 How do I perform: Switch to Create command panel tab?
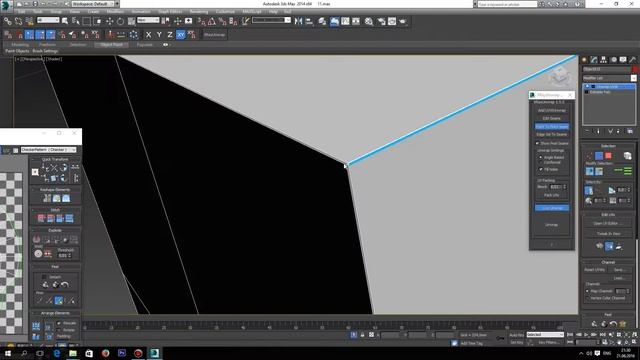coord(584,60)
